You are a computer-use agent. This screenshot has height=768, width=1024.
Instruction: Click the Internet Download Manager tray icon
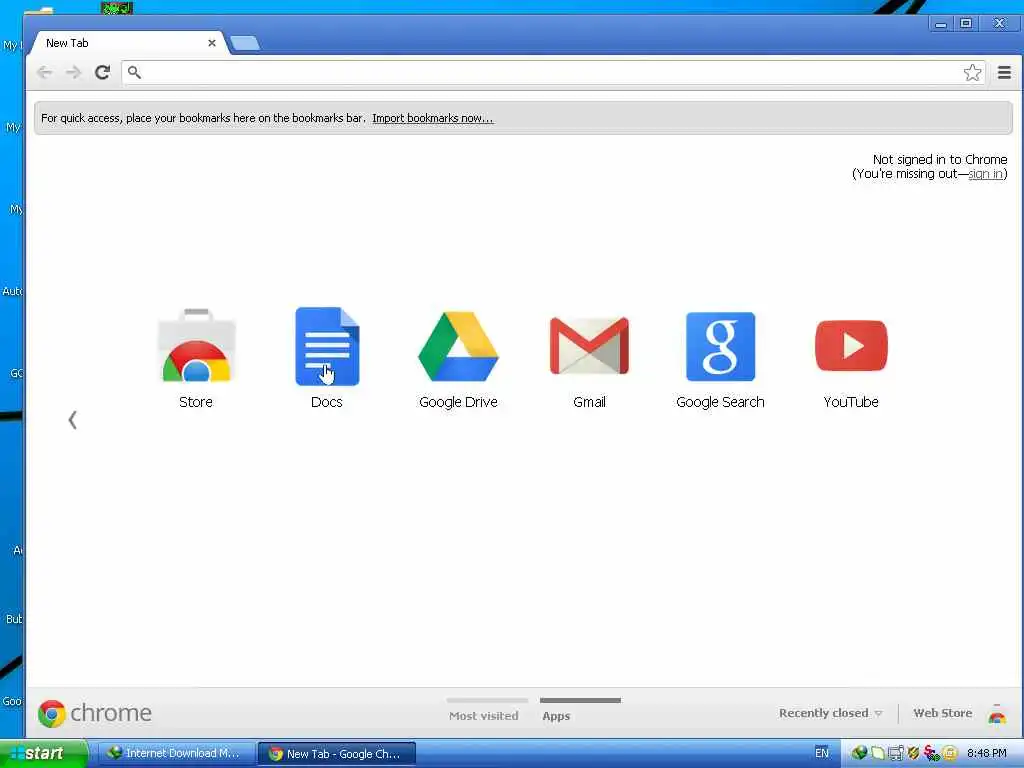pos(859,753)
